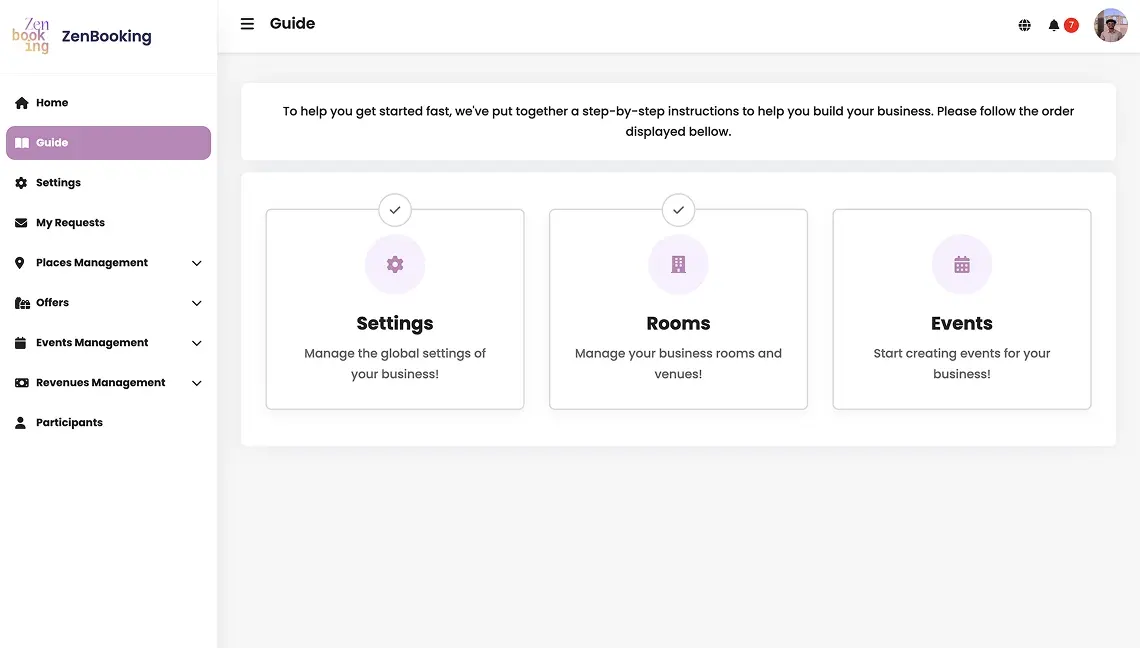This screenshot has width=1140, height=648.
Task: Expand the Offers chevron
Action: (x=196, y=303)
